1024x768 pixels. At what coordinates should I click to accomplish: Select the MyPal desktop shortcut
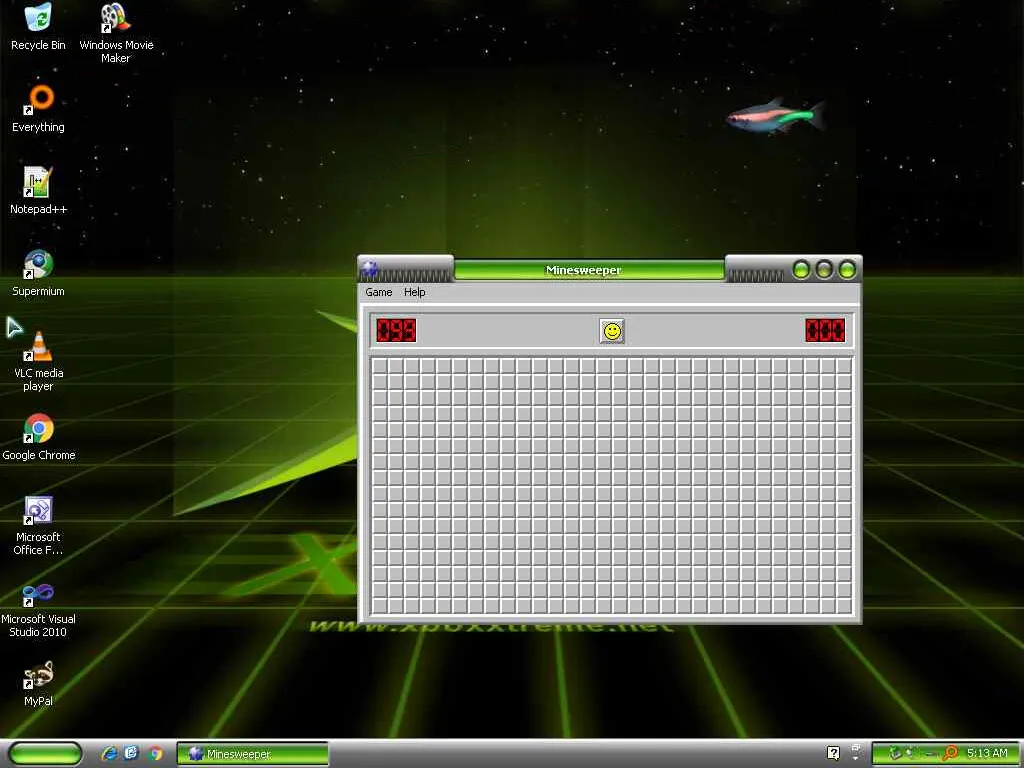click(38, 684)
